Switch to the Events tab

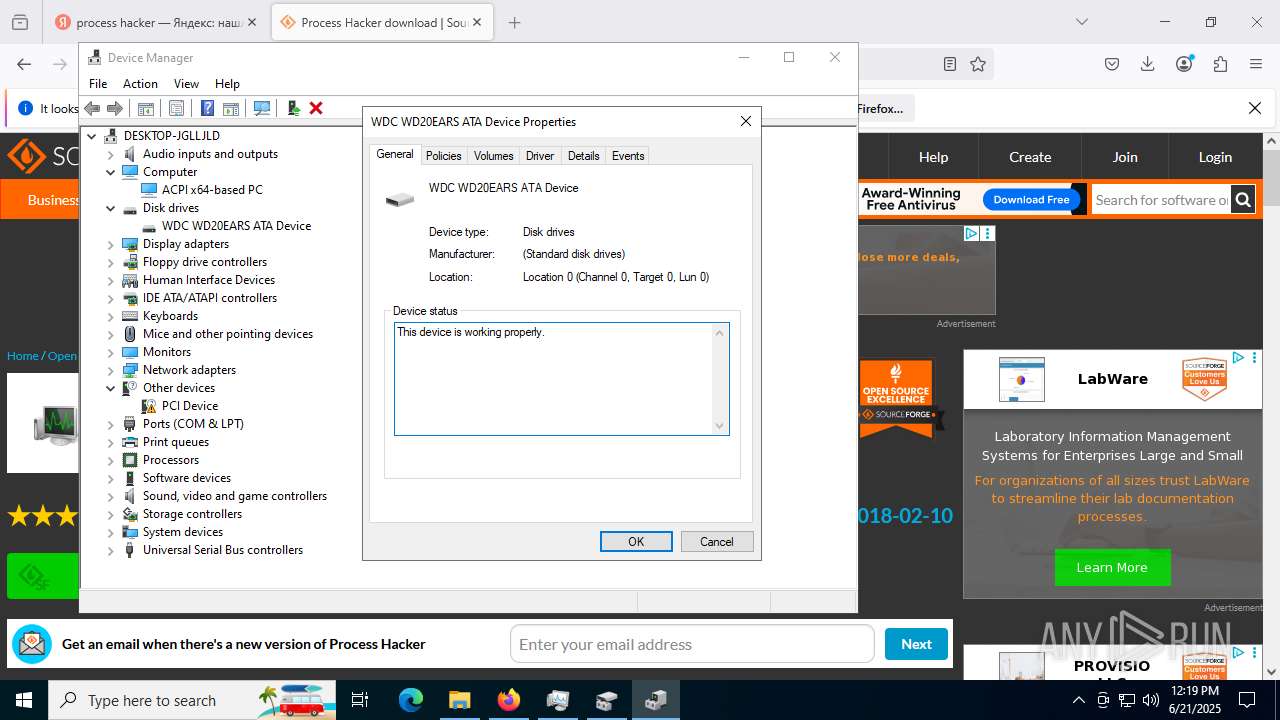628,156
